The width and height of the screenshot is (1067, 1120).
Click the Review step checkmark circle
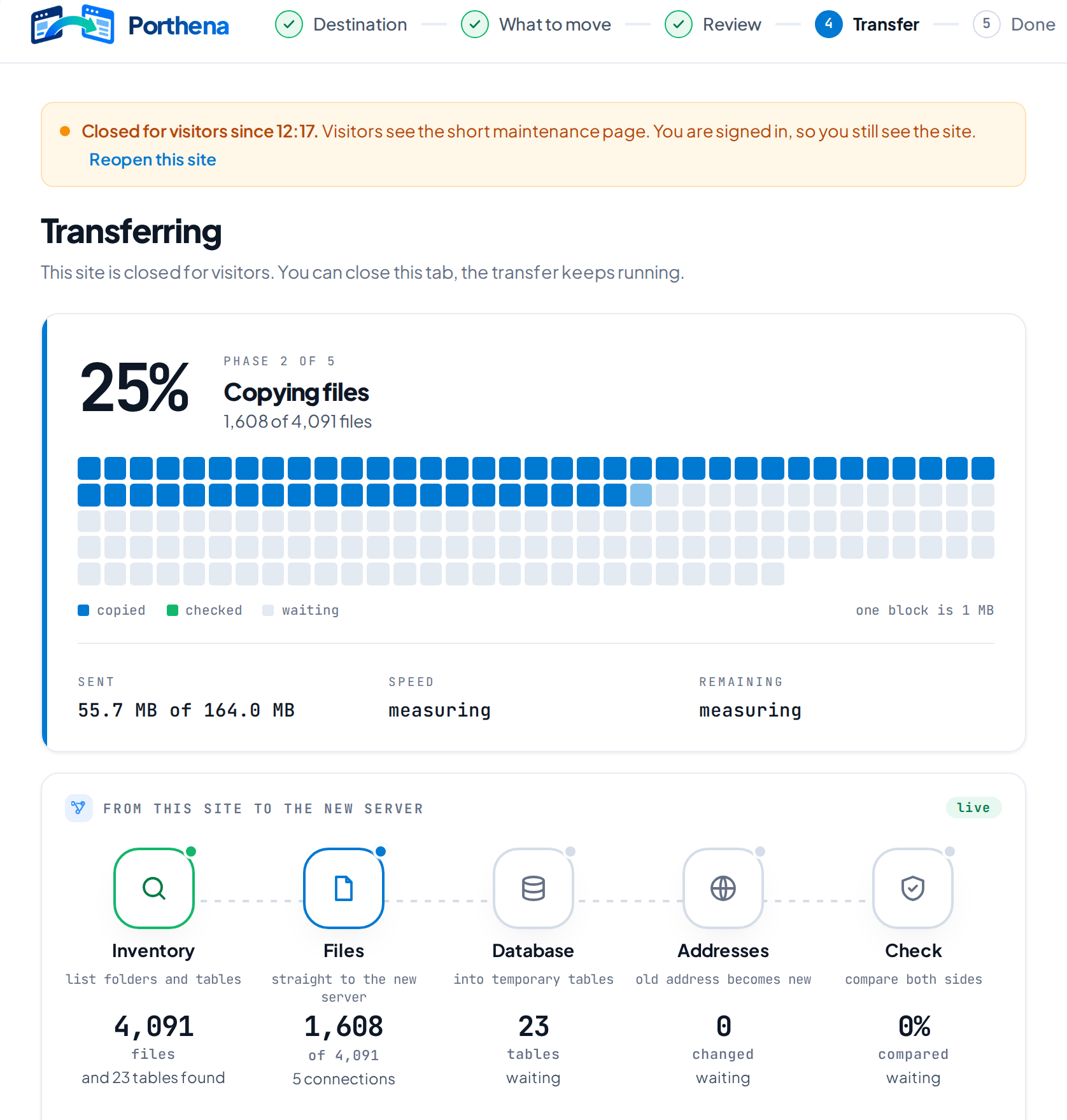[679, 24]
